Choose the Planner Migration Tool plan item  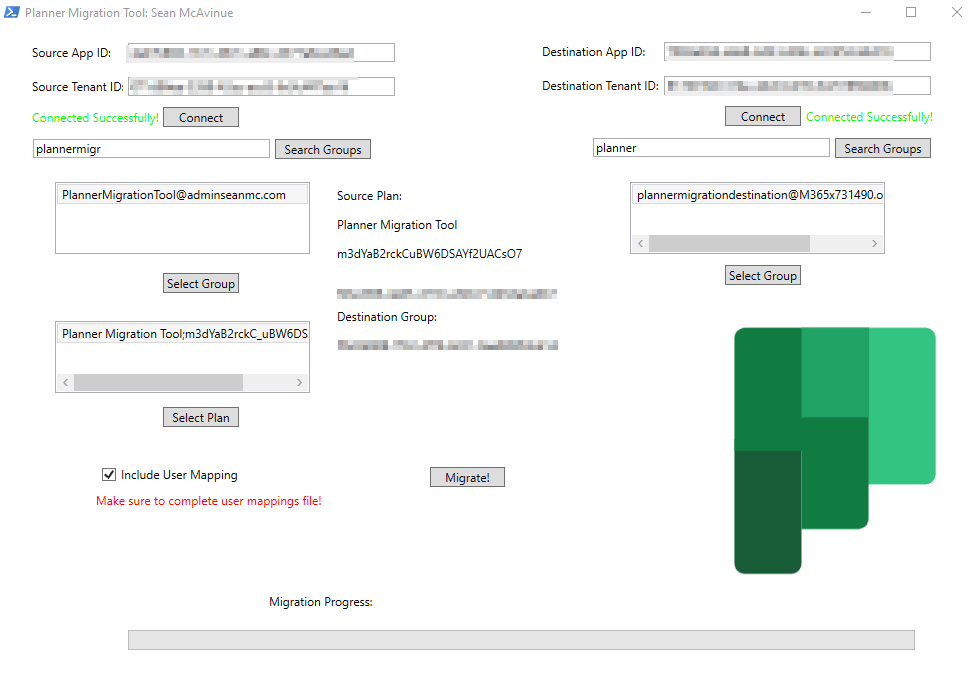click(x=185, y=334)
